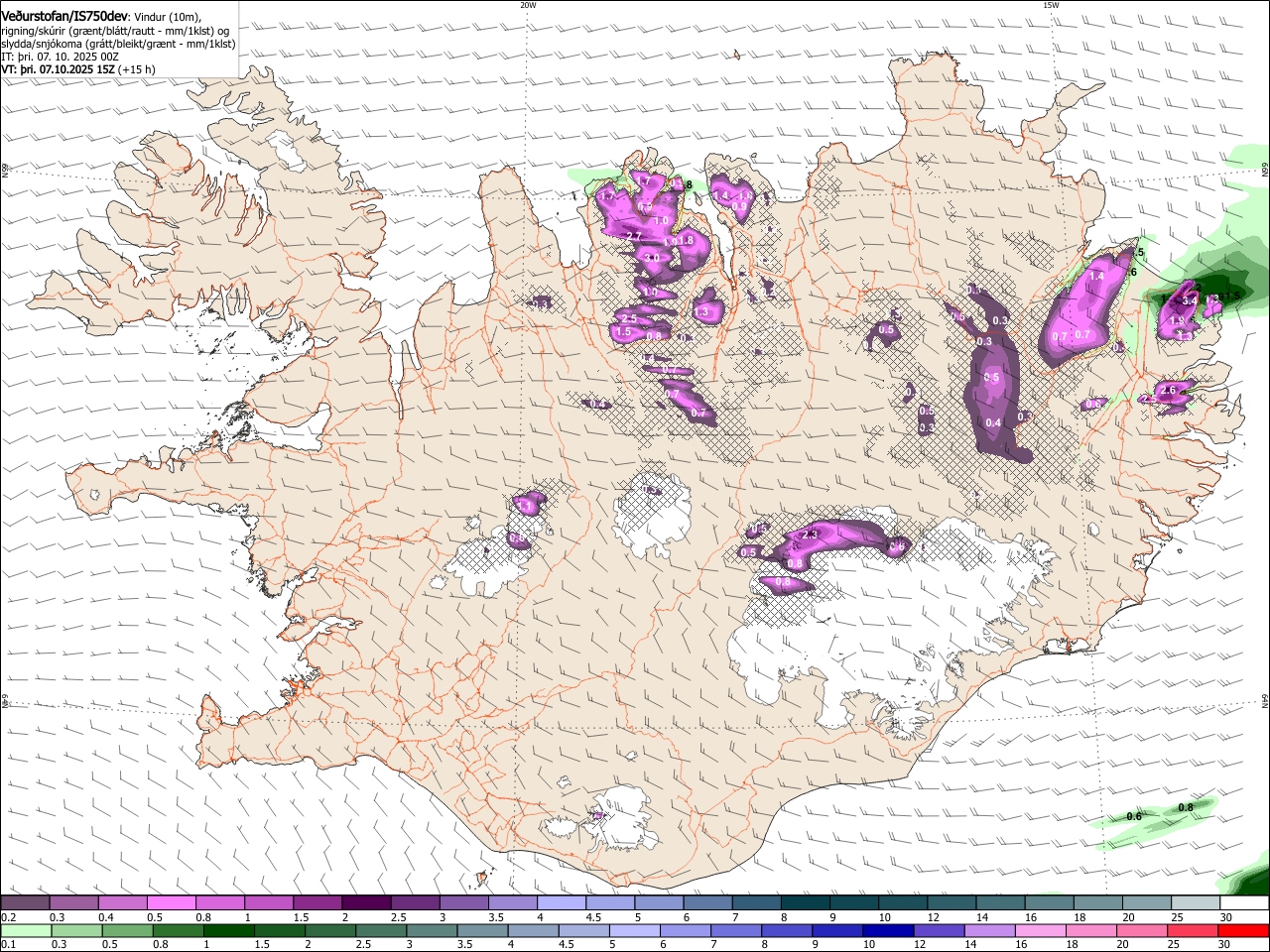Screen dimensions: 1270x952
Task: Click the 0.6 rain value in the offshore green area
Action: pos(1134,816)
